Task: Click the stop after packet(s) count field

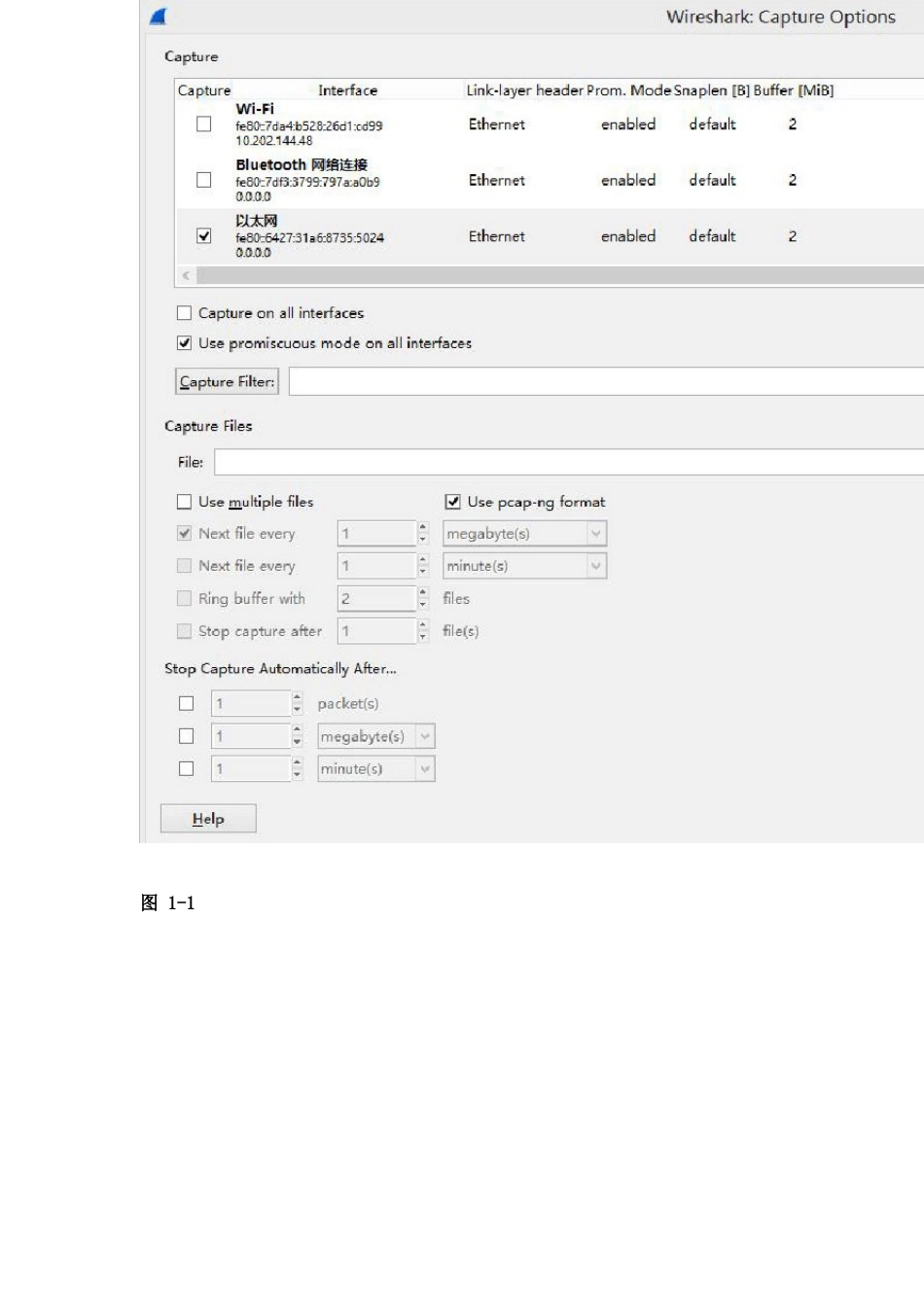Action: [x=251, y=703]
